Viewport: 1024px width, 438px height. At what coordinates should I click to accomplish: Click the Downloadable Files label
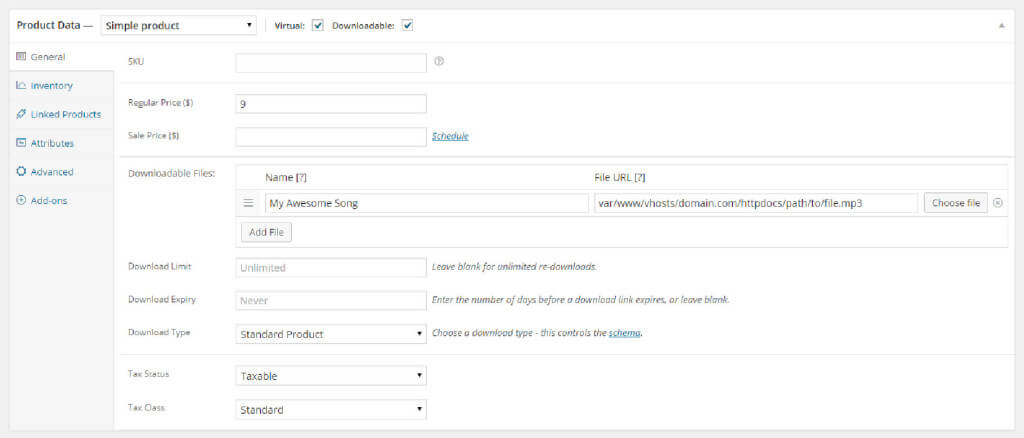pyautogui.click(x=172, y=174)
